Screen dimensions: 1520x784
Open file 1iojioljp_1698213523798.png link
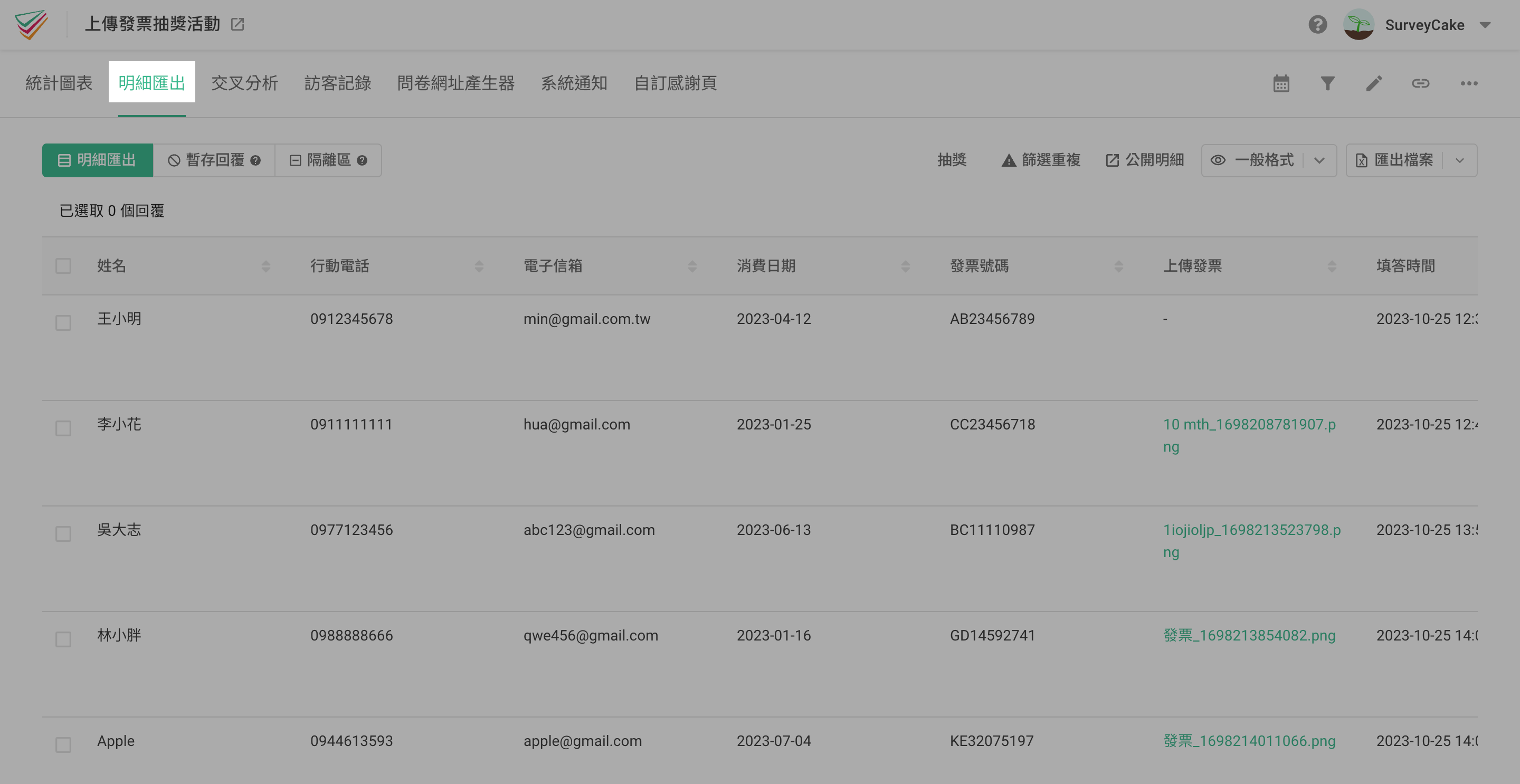tap(1251, 541)
